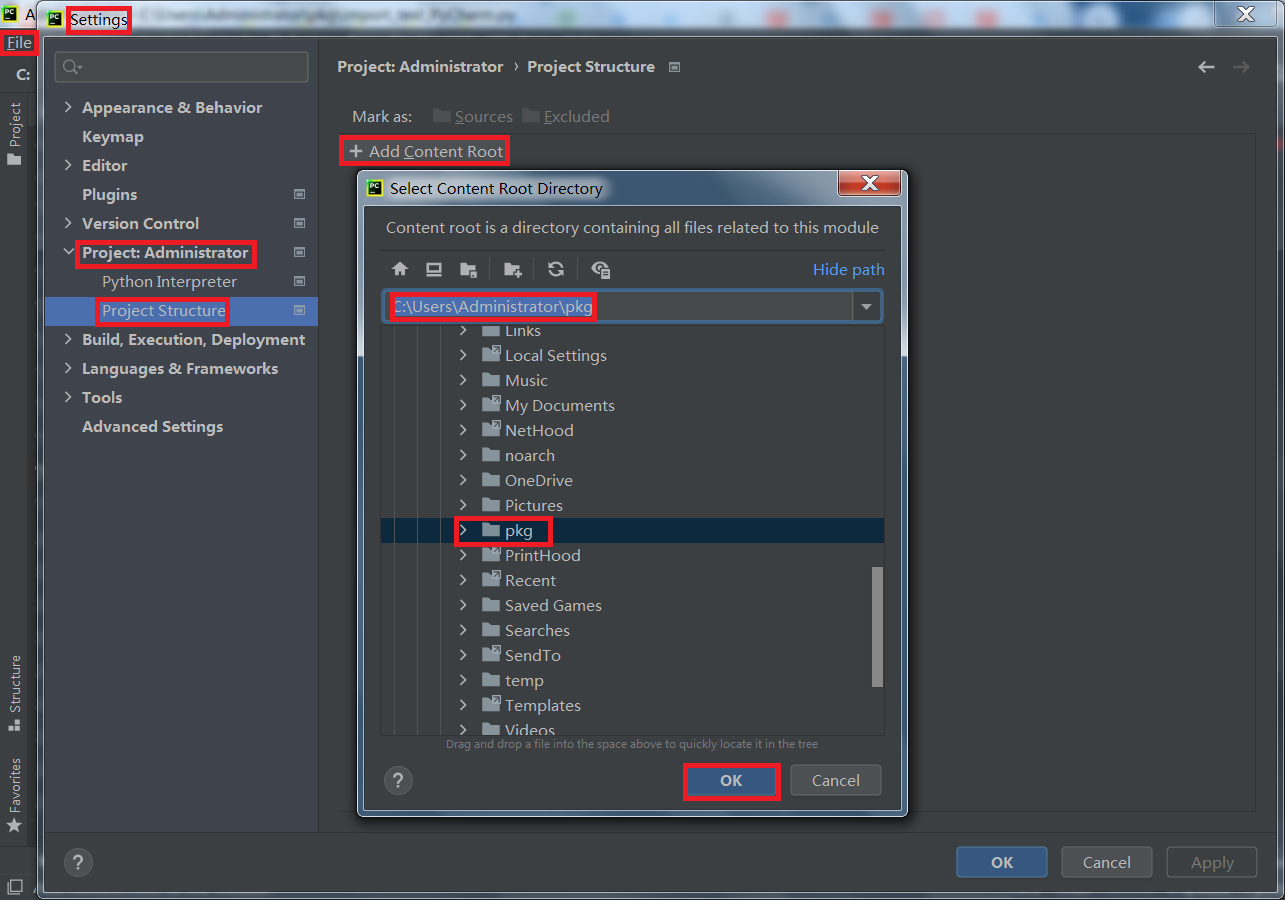1285x900 pixels.
Task: Expand the Editor settings group
Action: click(68, 166)
